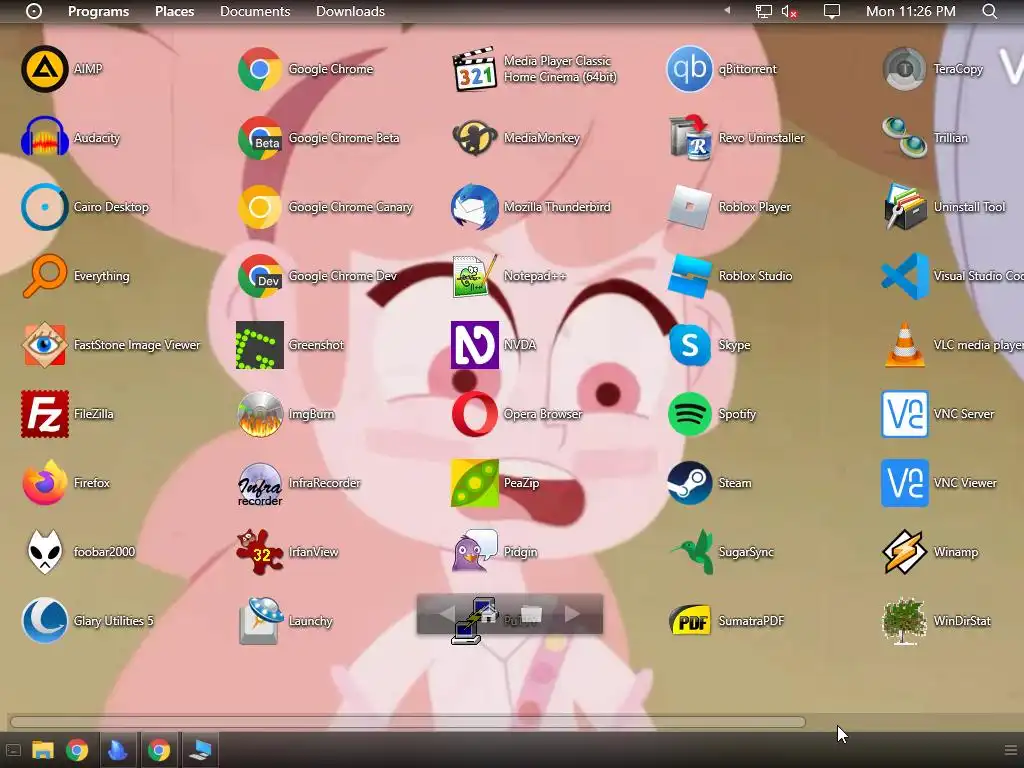
Task: Open Revo Uninstaller icon
Action: point(690,138)
